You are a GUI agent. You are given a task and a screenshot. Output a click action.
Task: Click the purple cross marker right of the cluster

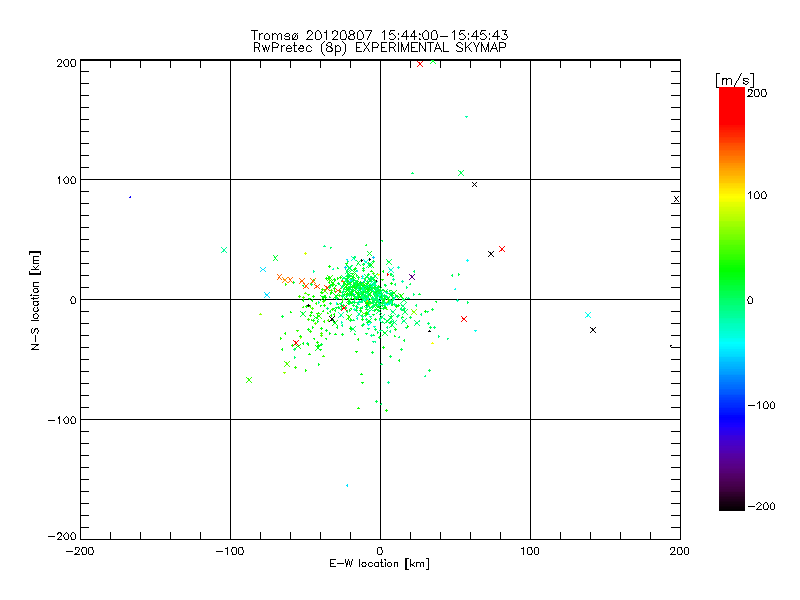(x=412, y=277)
